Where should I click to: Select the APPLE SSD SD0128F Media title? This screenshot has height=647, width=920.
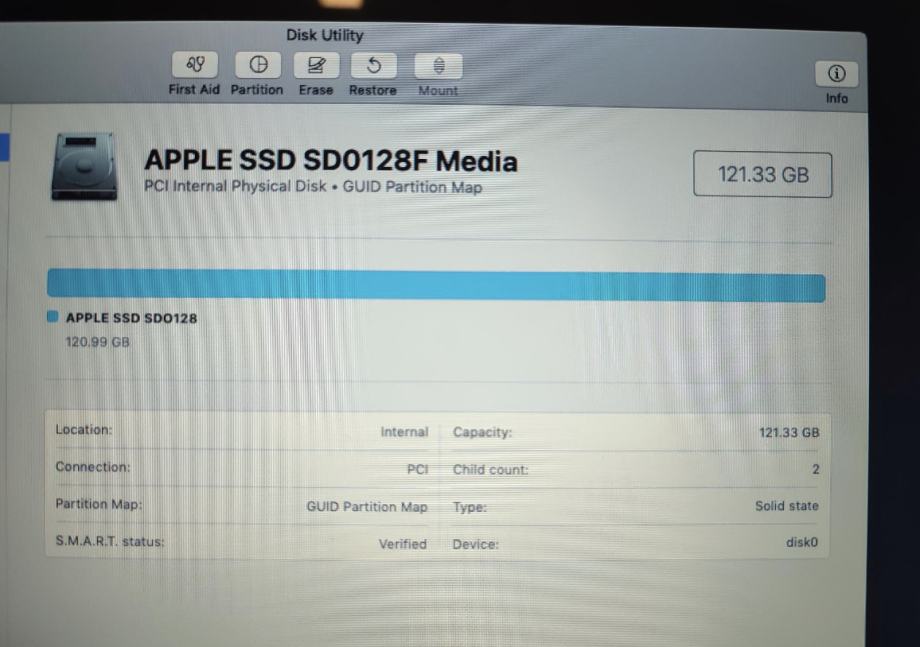331,161
